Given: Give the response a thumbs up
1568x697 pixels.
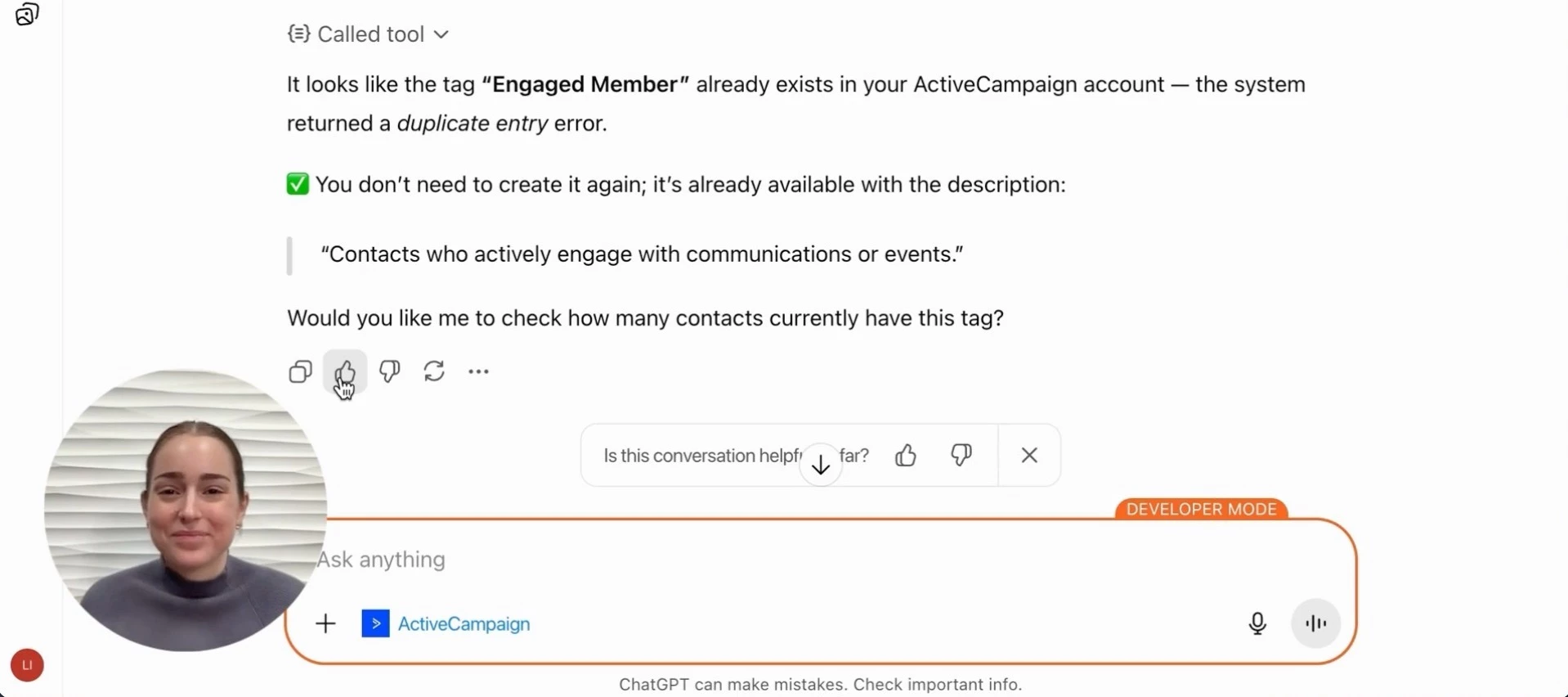Looking at the screenshot, I should pos(345,372).
